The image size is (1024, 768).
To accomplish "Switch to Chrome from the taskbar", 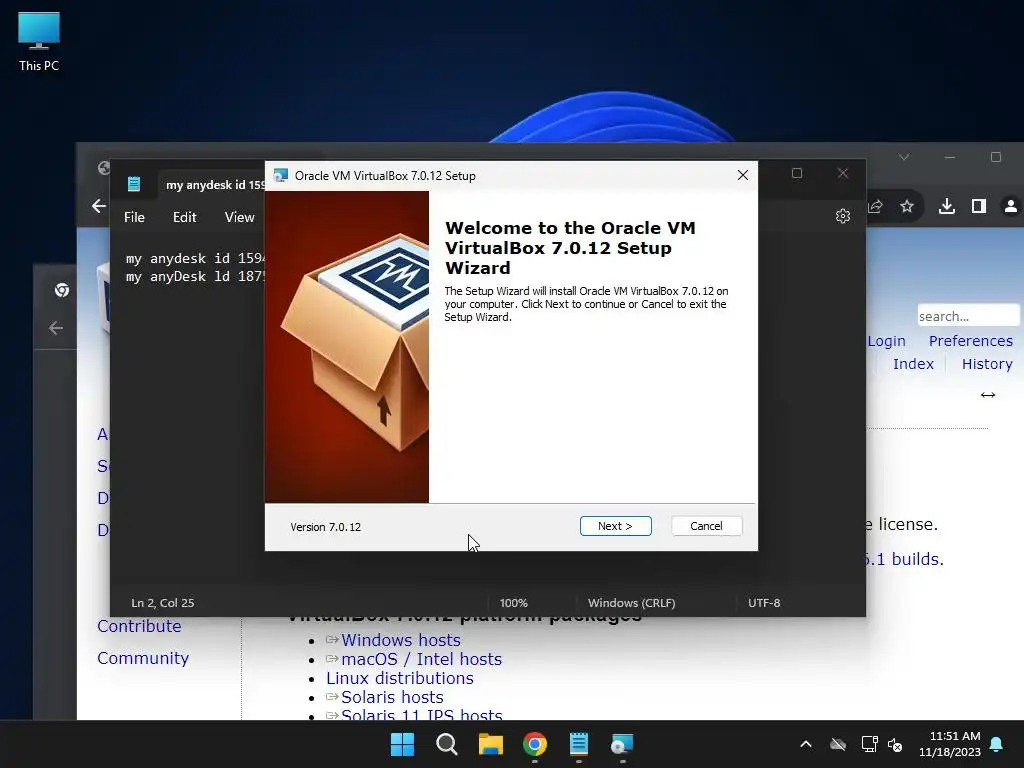I will tap(534, 744).
